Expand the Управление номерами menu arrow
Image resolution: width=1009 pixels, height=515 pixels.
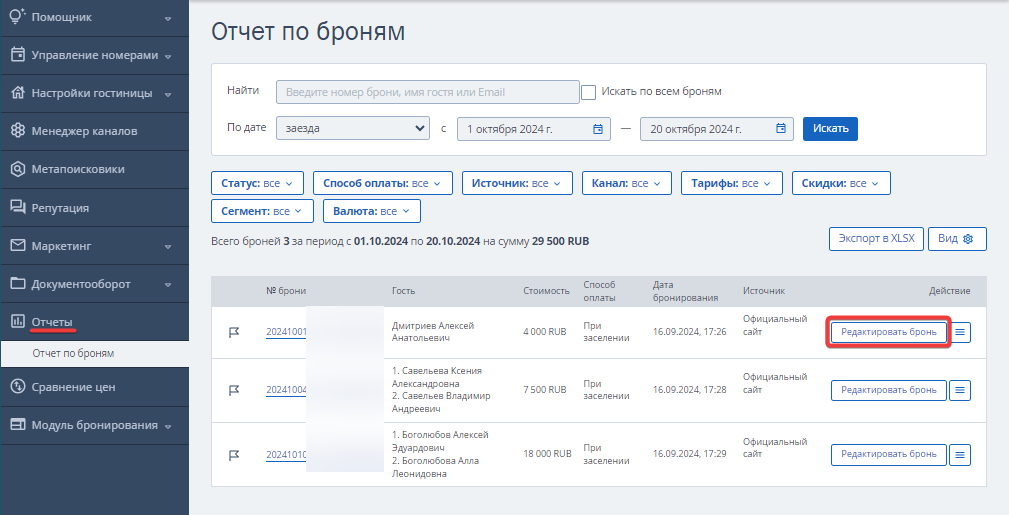[168, 57]
